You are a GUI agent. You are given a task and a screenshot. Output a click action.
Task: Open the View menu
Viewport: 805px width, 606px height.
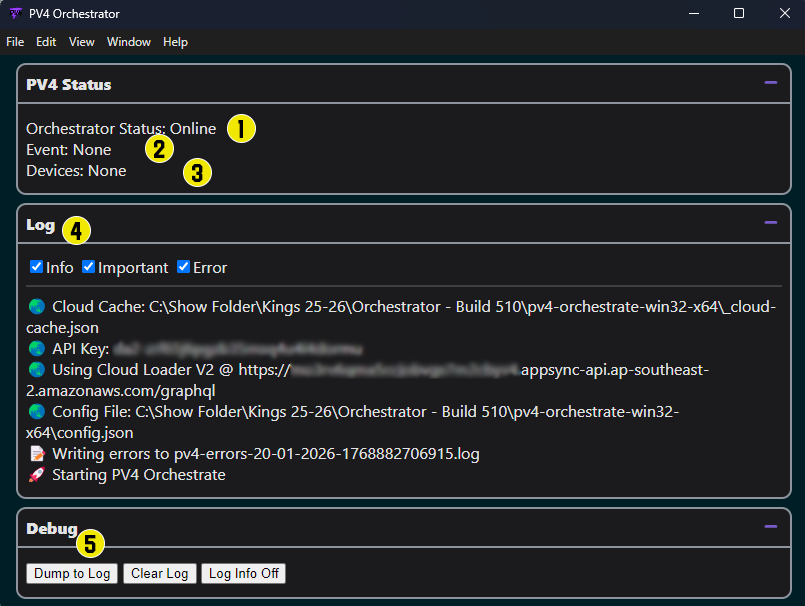pos(82,42)
